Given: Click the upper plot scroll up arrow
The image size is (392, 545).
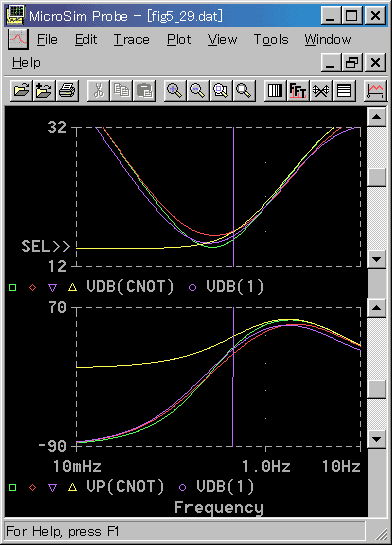Looking at the screenshot, I should [376, 117].
